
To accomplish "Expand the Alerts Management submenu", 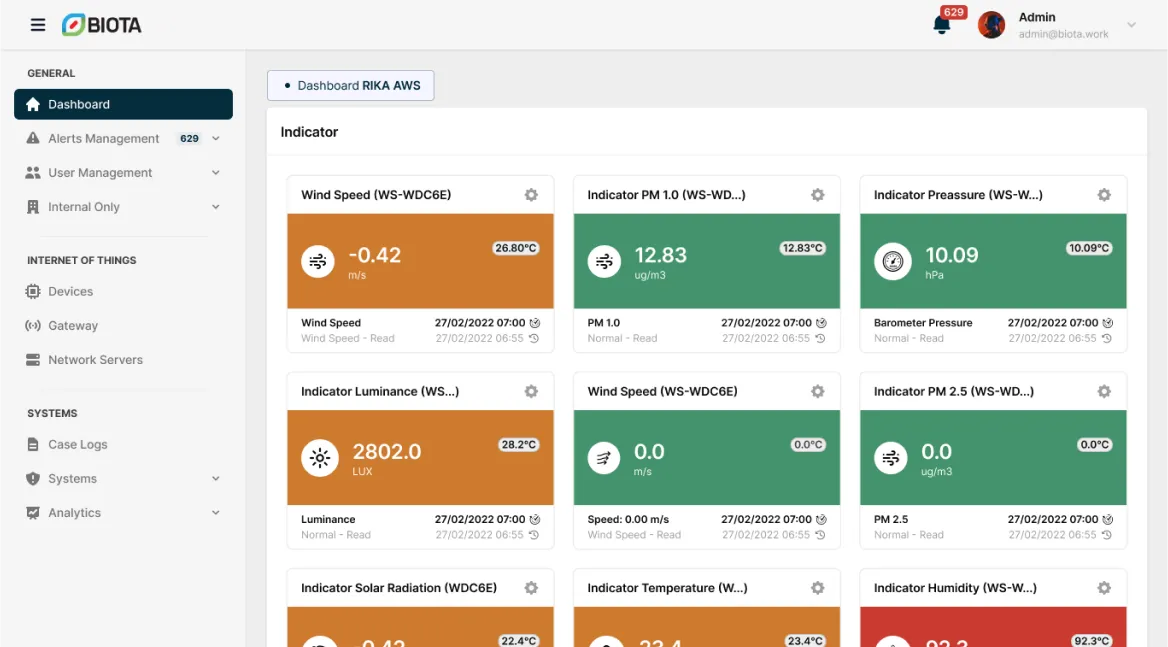I will point(215,139).
